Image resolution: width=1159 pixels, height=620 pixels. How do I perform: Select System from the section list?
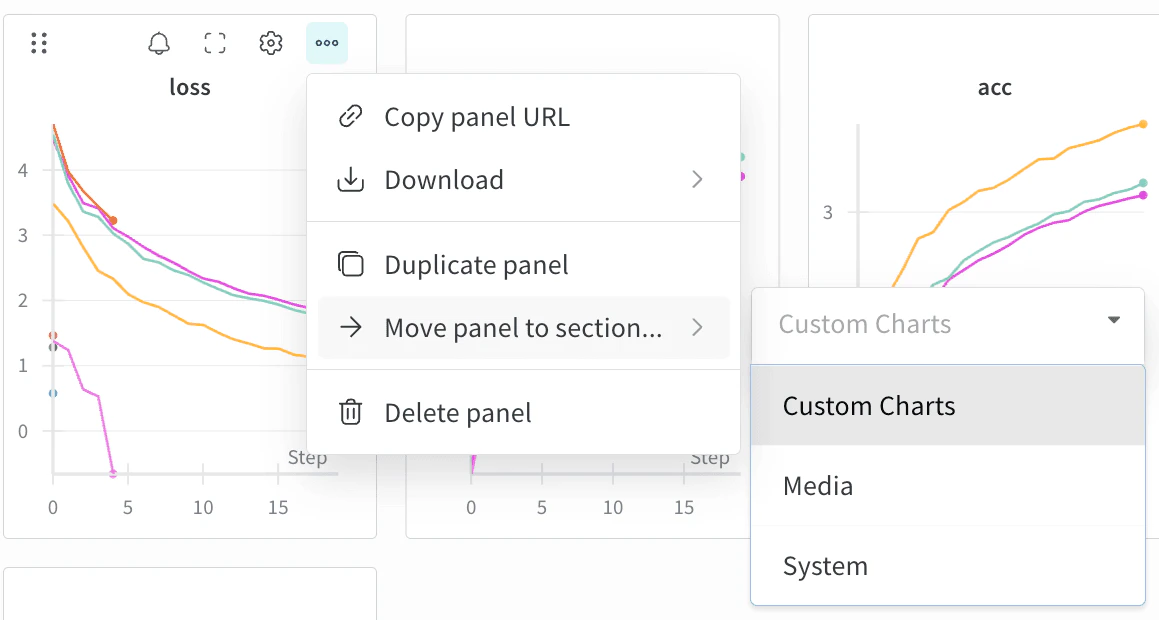click(x=825, y=565)
